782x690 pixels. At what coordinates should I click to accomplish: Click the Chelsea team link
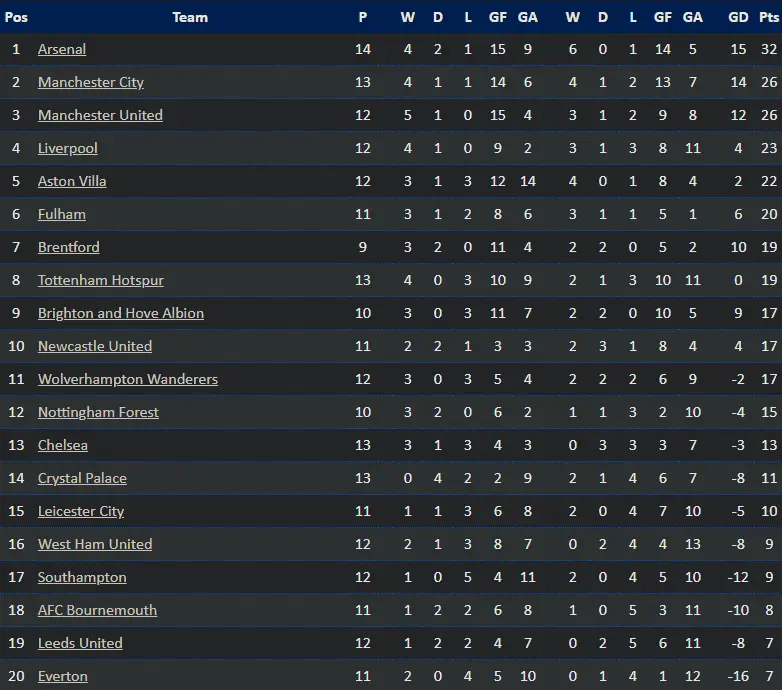click(63, 445)
